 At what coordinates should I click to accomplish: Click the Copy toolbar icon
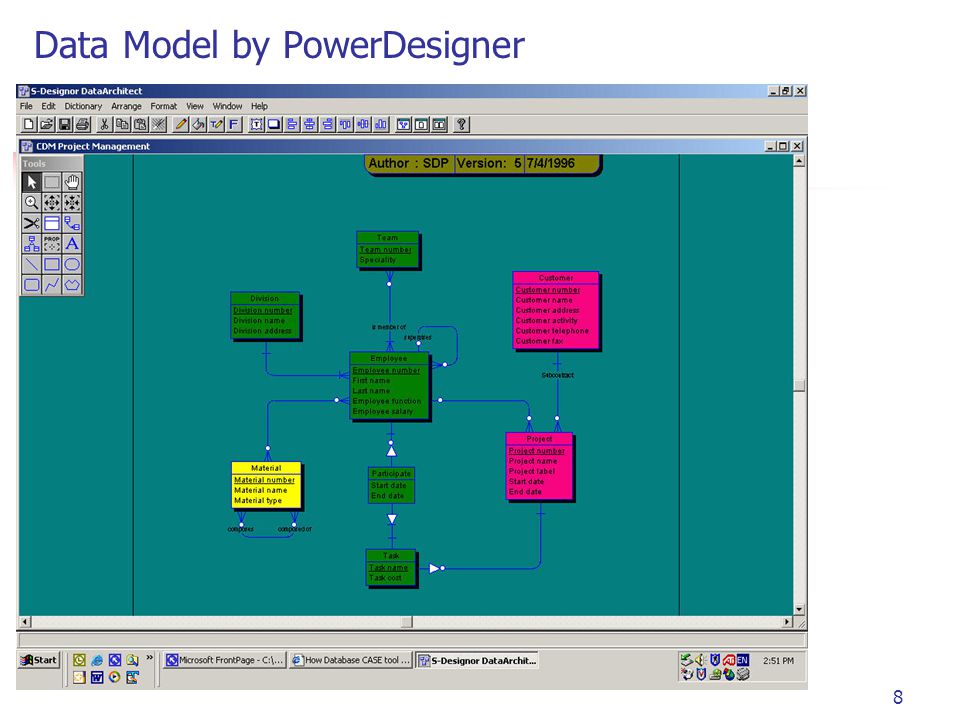[x=122, y=125]
